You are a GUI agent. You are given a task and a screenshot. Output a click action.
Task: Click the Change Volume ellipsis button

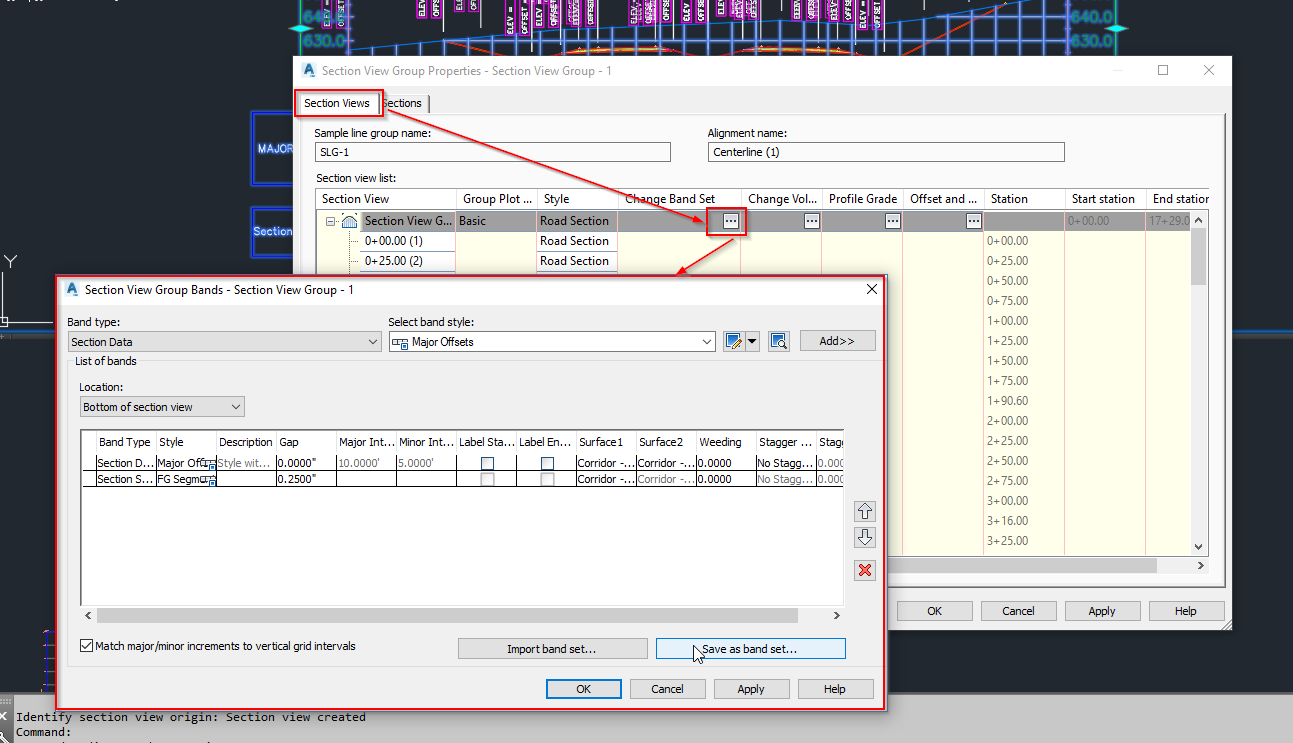point(811,221)
